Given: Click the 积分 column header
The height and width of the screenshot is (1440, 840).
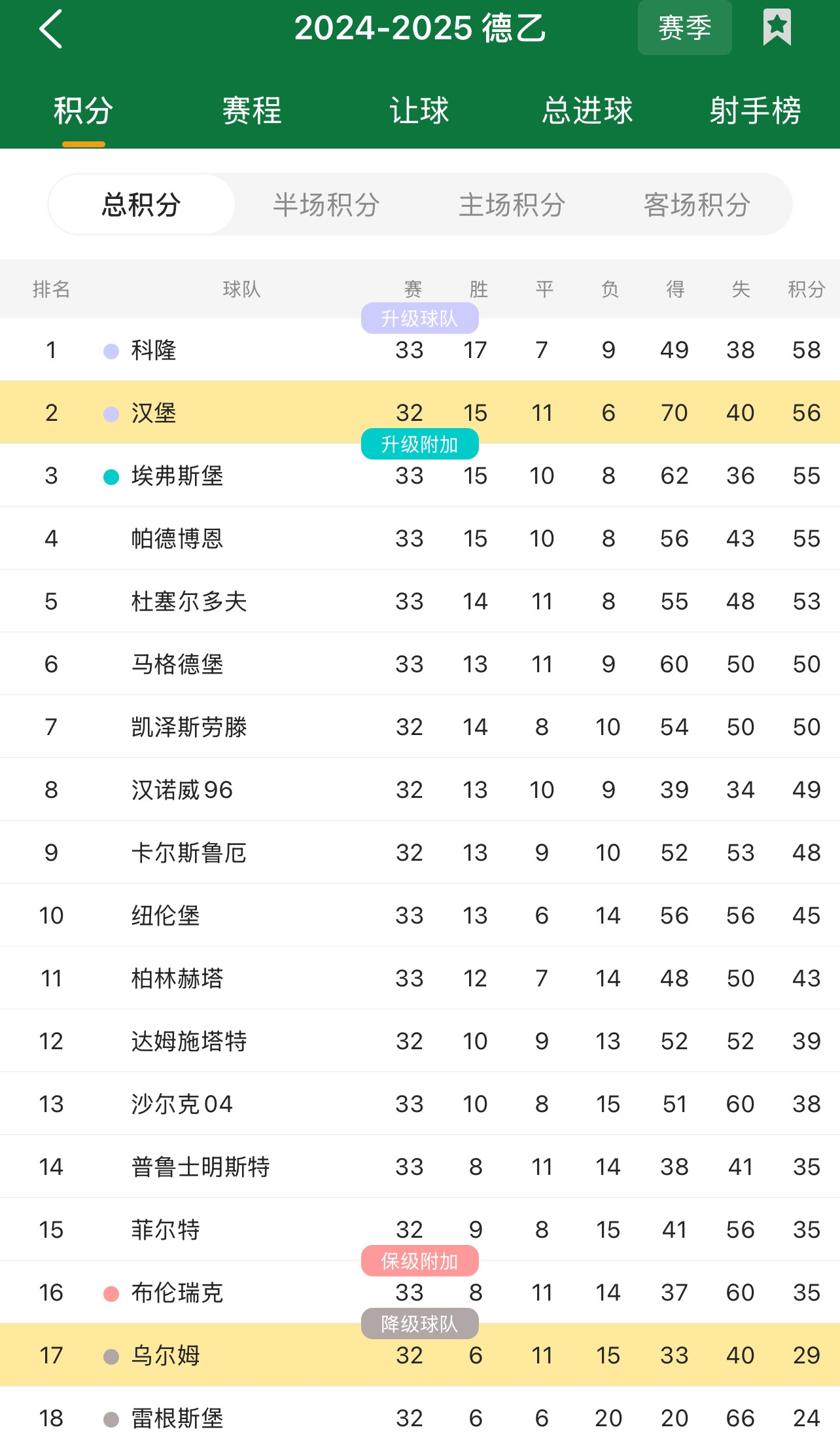Looking at the screenshot, I should (806, 289).
